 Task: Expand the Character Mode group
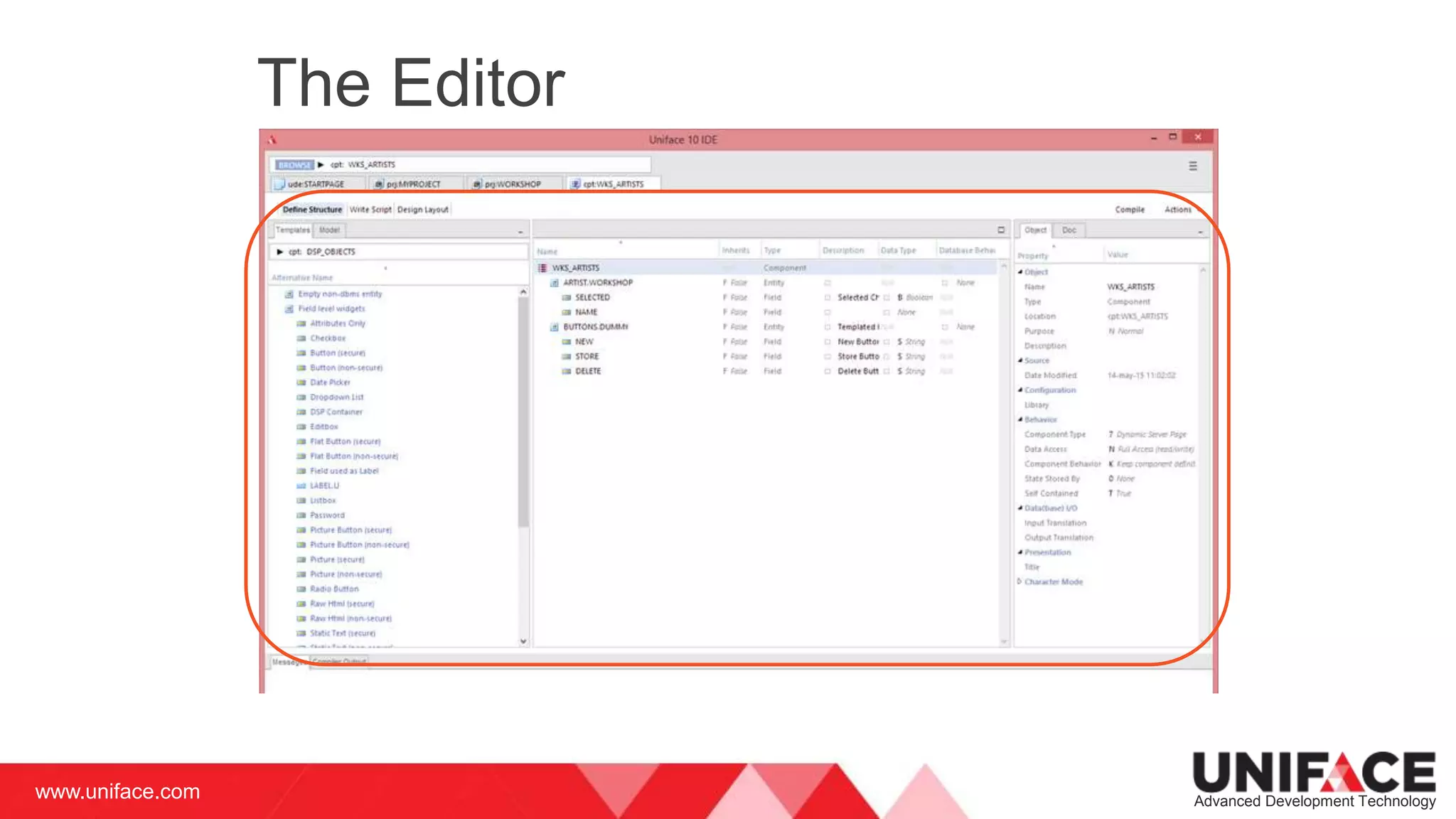(x=1019, y=582)
